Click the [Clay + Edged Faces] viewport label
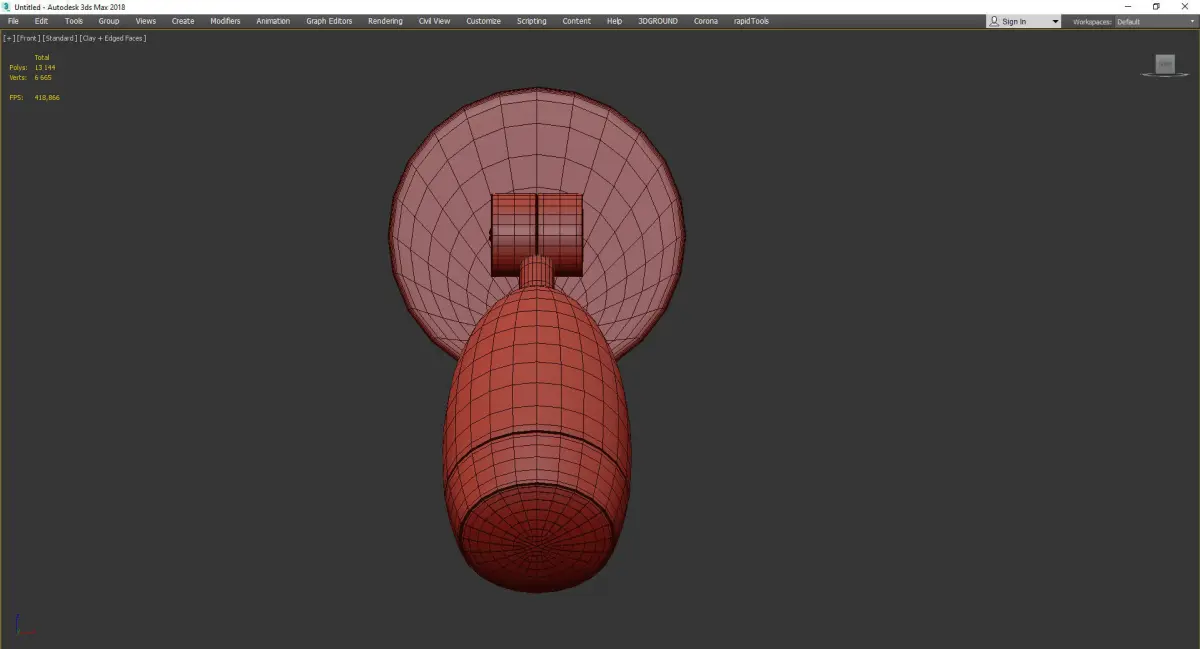This screenshot has width=1200, height=649. pos(113,38)
